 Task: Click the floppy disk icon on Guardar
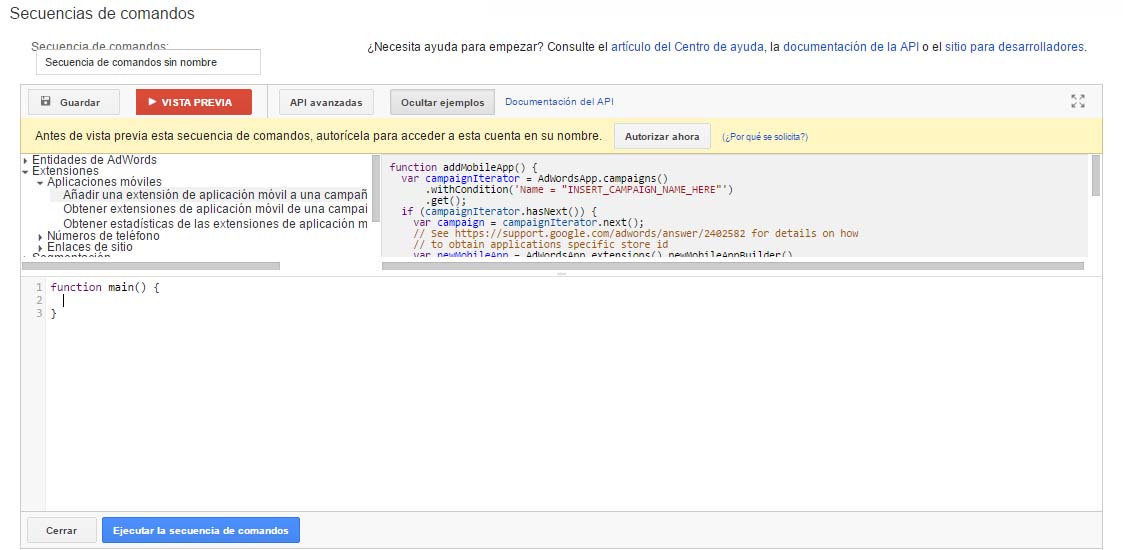click(x=46, y=102)
